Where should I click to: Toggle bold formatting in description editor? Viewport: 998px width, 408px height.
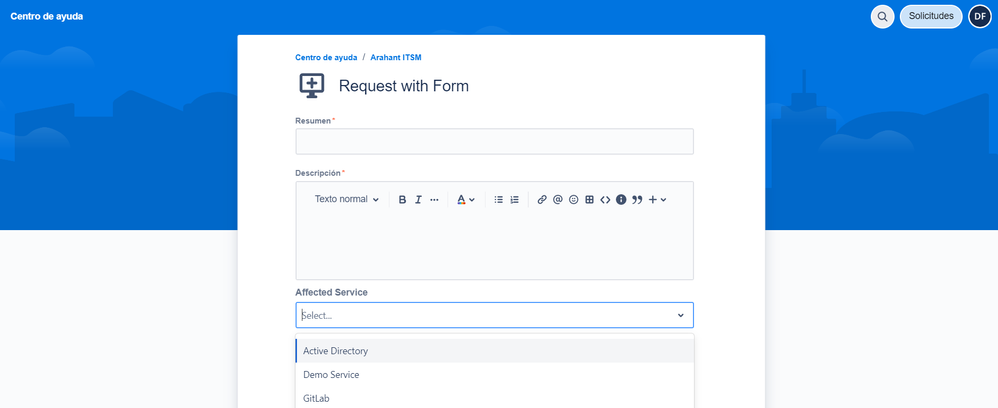[x=402, y=200]
